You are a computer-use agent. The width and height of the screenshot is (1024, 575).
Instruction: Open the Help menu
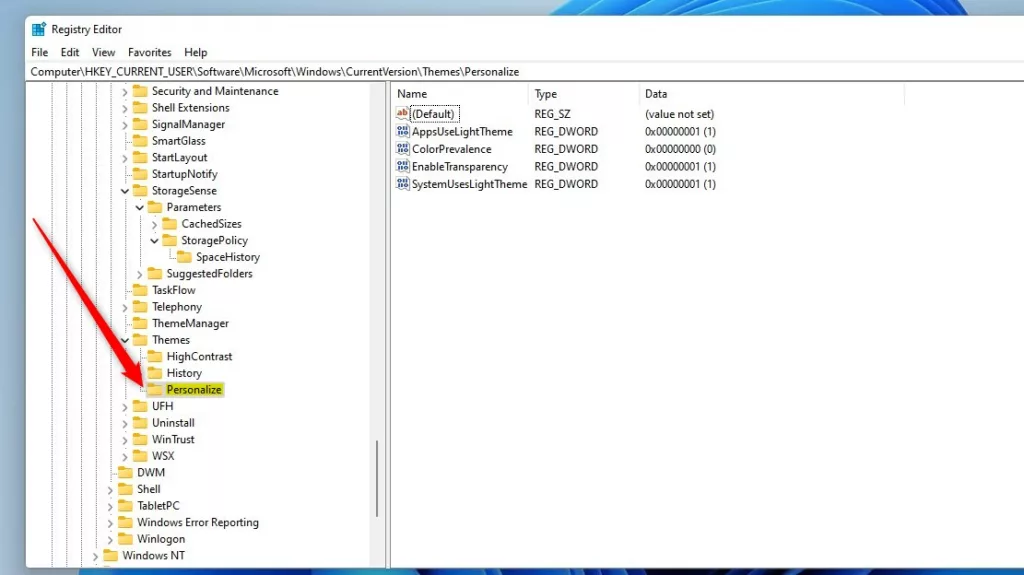(195, 52)
